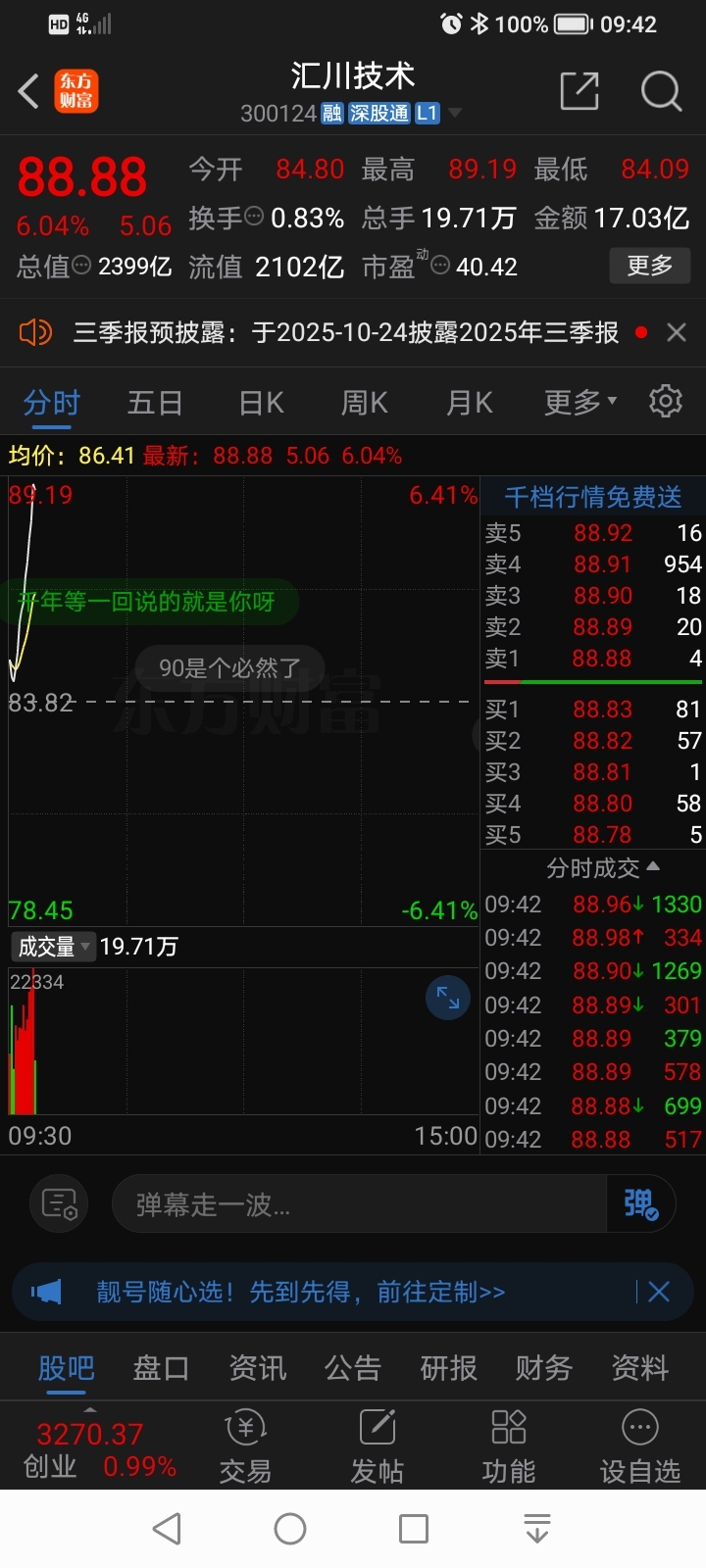
Task: Open the 更多 chart period dropdown
Action: [580, 403]
